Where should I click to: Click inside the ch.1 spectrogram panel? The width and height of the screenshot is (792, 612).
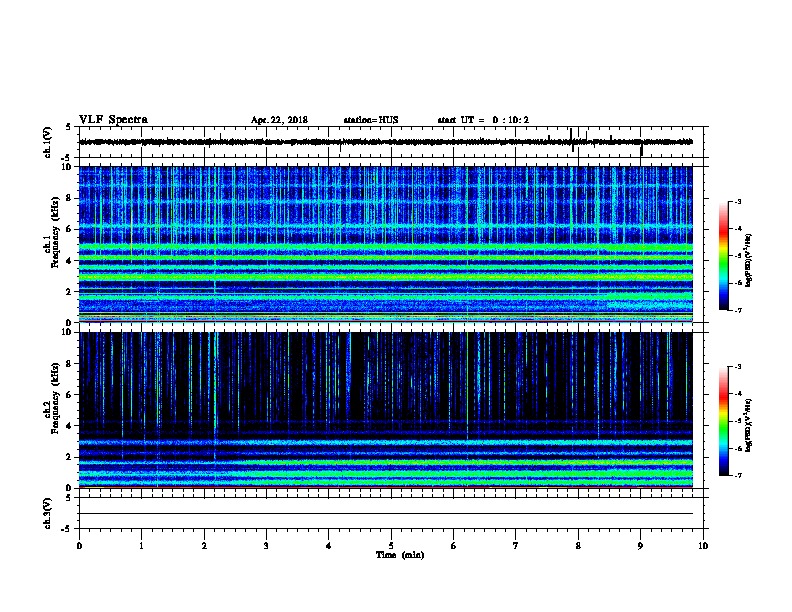(x=385, y=244)
